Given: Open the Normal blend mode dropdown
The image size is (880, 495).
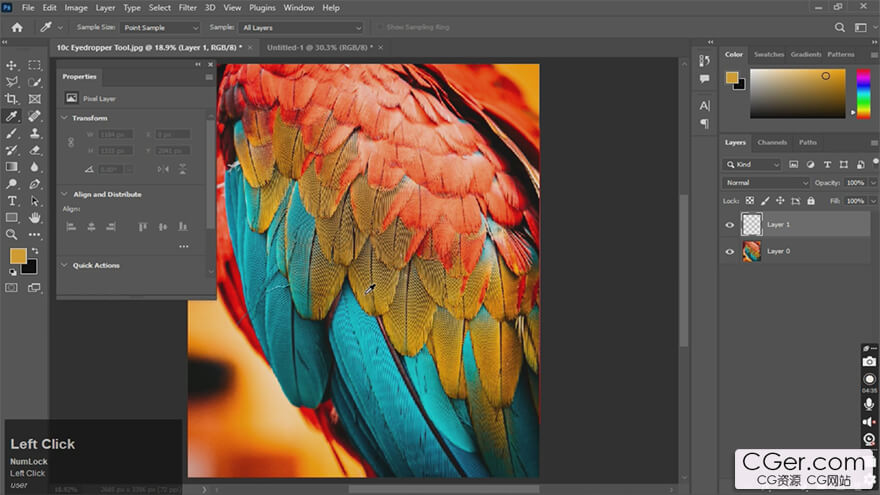Looking at the screenshot, I should tap(766, 183).
